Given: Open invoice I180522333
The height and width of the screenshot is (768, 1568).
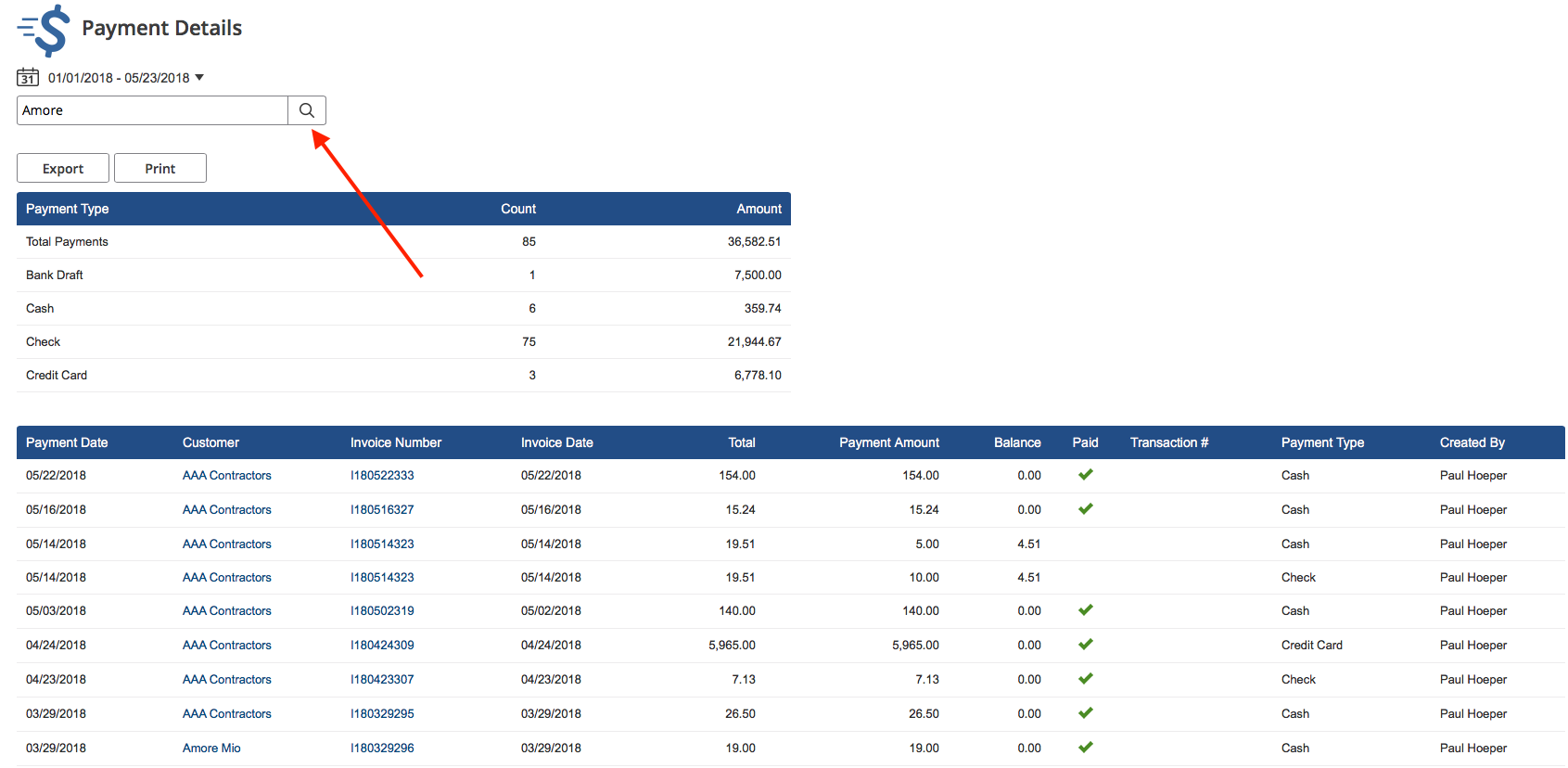Looking at the screenshot, I should click(x=382, y=476).
